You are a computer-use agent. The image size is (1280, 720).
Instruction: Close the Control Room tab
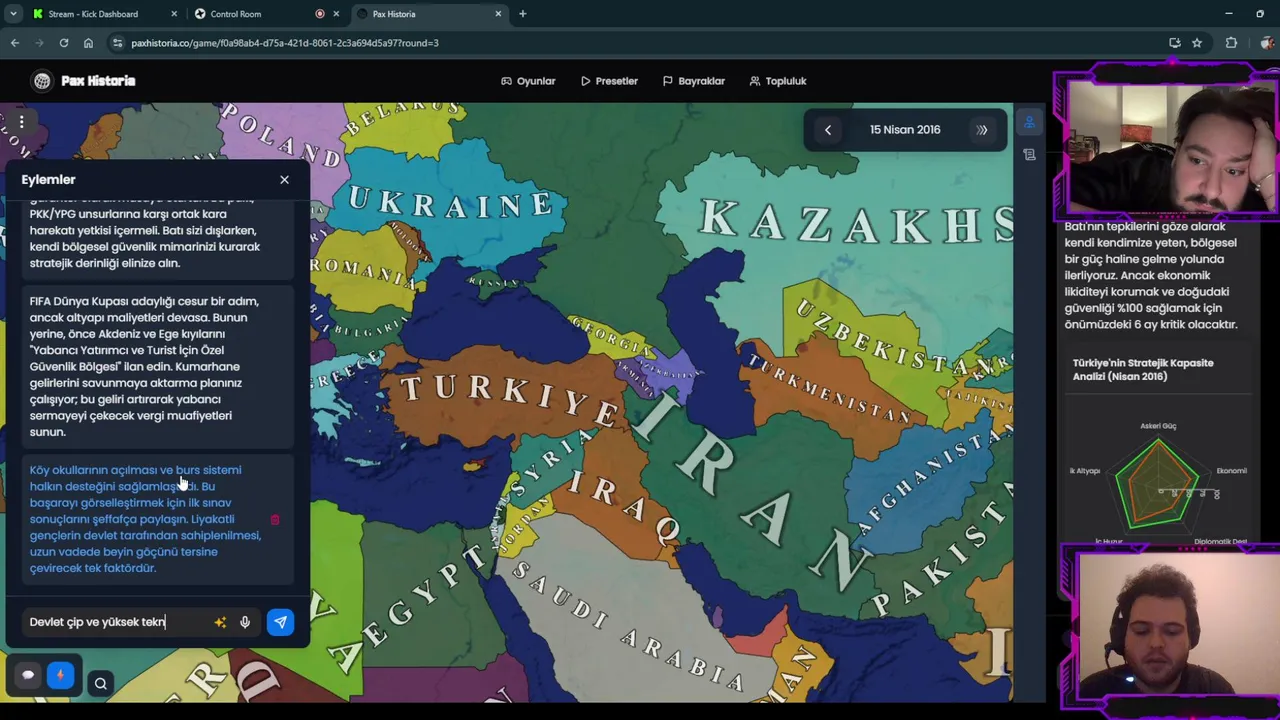coord(336,14)
